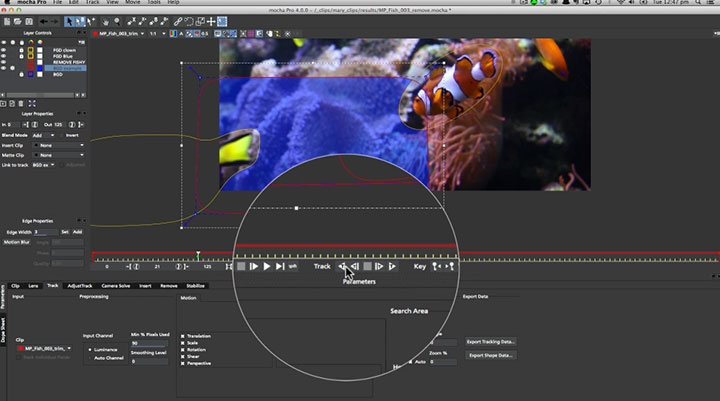The width and height of the screenshot is (720, 401).
Task: Select the Add Point tool
Action: click(91, 22)
